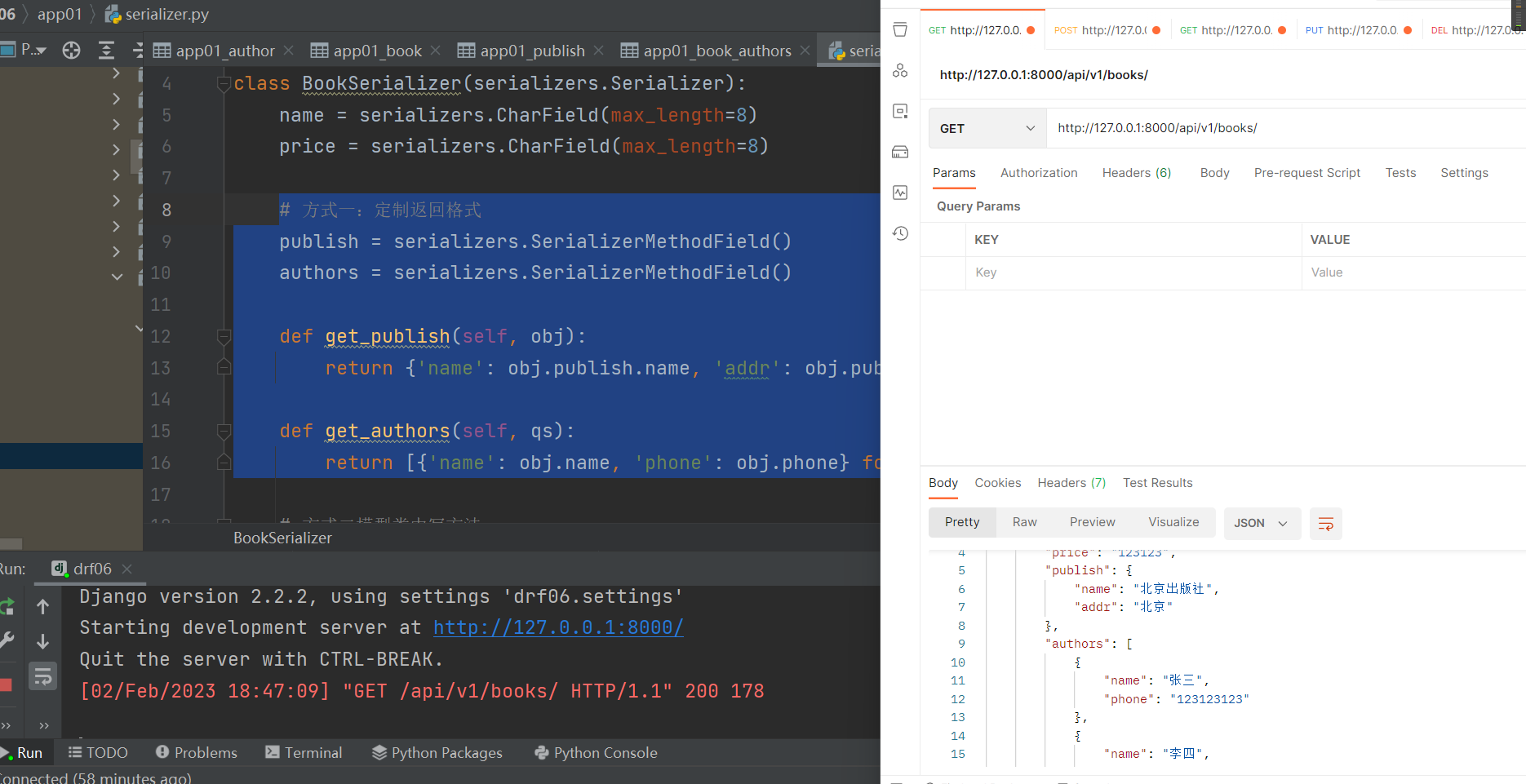
Task: Click the request URL input field
Action: click(1286, 128)
